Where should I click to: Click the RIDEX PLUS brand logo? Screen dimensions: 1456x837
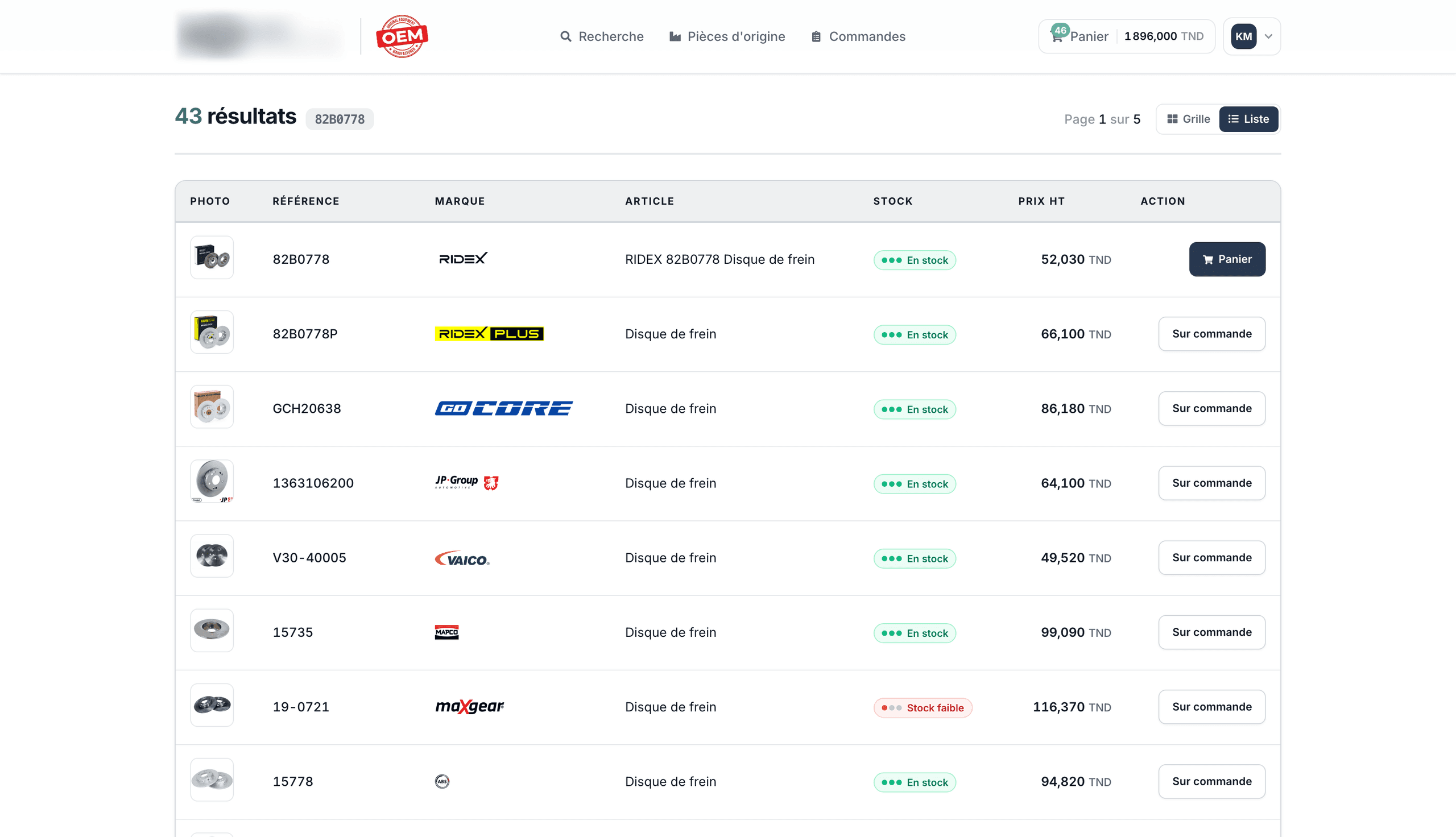(489, 333)
